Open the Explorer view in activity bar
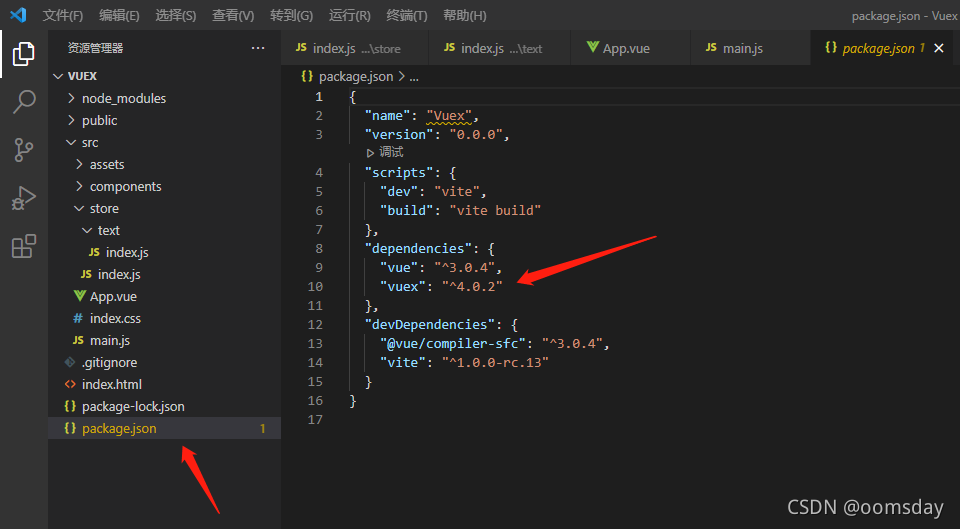Image resolution: width=960 pixels, height=529 pixels. 23,54
